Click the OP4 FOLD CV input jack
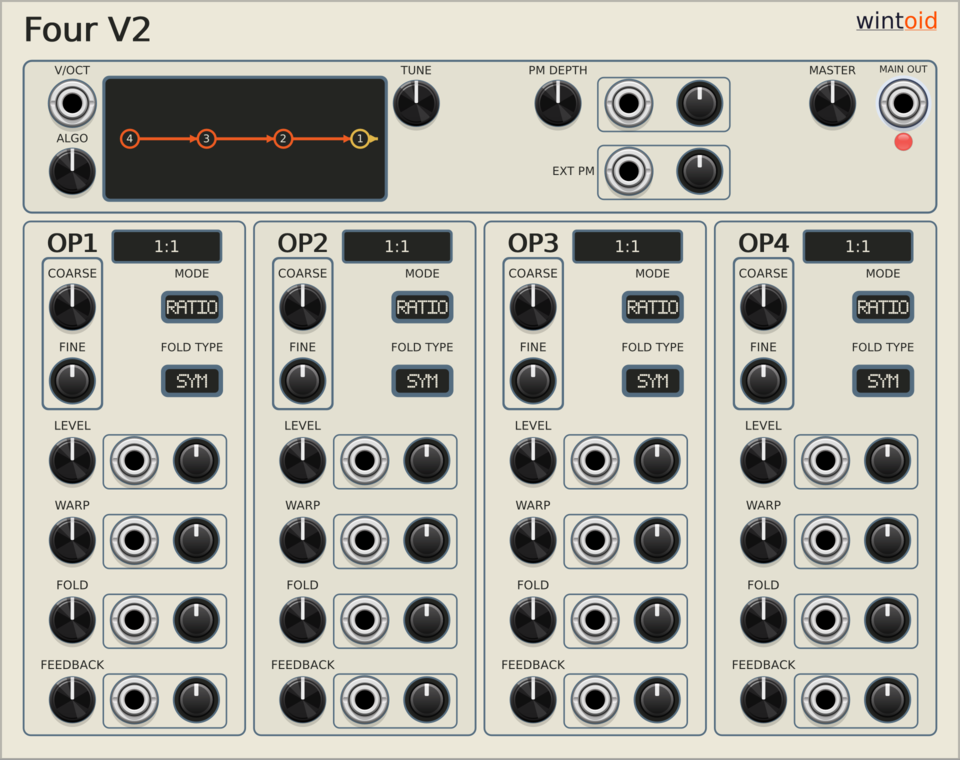The width and height of the screenshot is (960, 760). click(825, 620)
